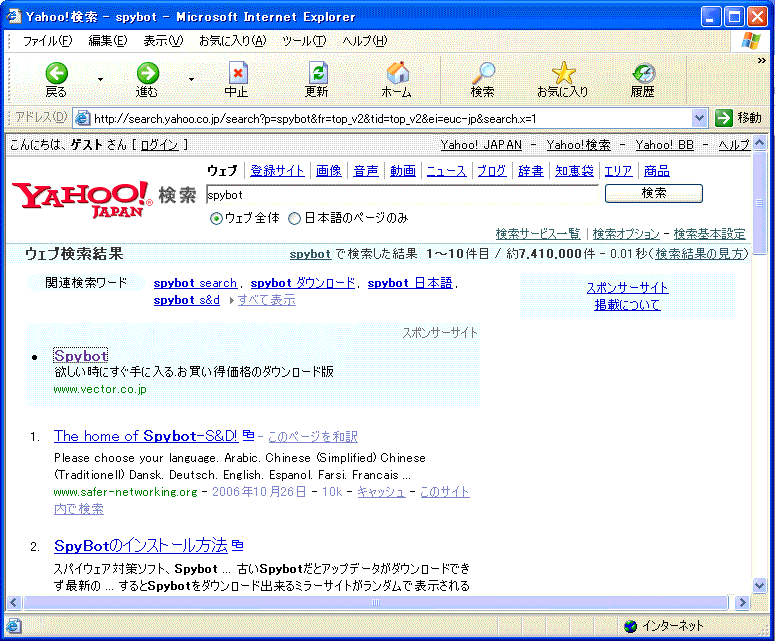Open the ヘルプ(H) menu

(x=365, y=41)
